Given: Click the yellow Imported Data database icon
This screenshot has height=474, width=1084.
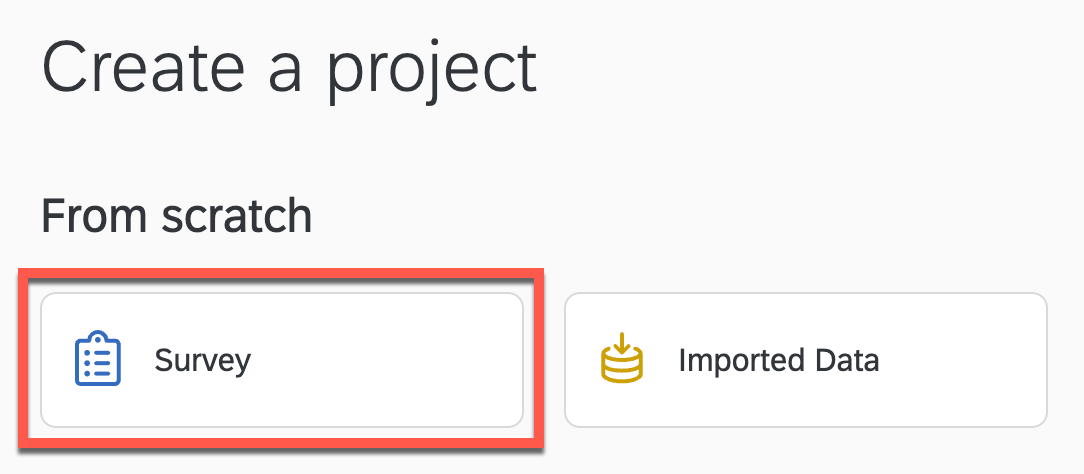Looking at the screenshot, I should pos(622,360).
